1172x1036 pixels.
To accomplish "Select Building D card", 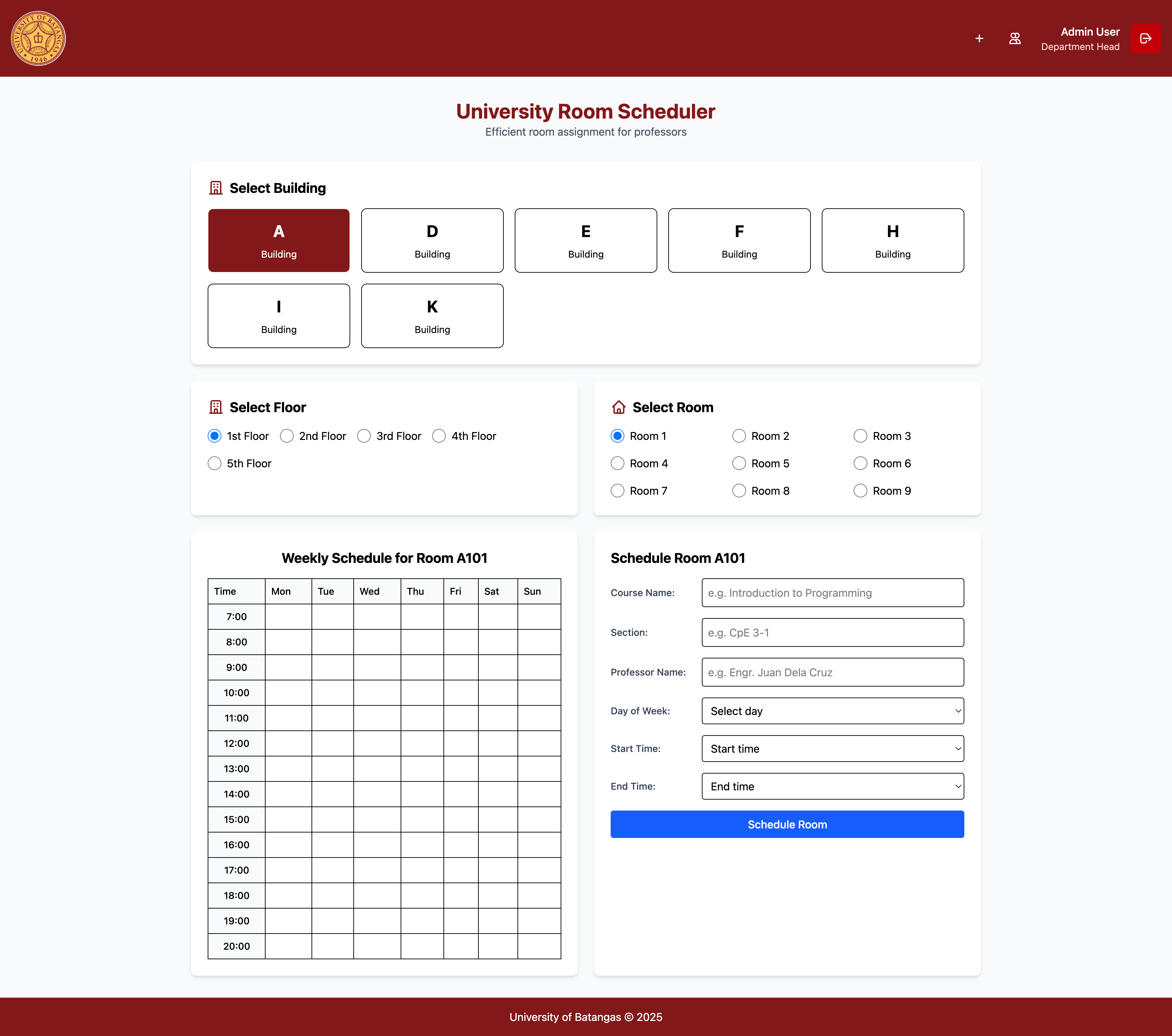I will click(432, 240).
